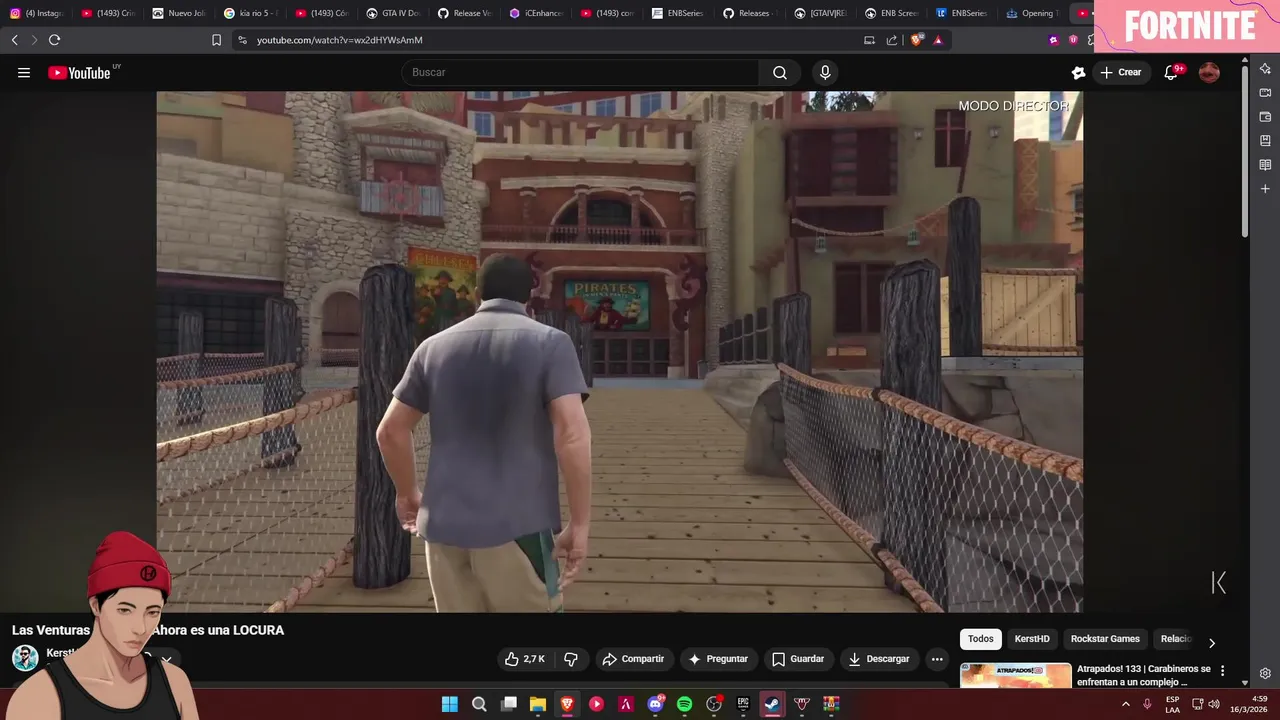Go back with browser back arrow
The image size is (1280, 720).
point(14,40)
